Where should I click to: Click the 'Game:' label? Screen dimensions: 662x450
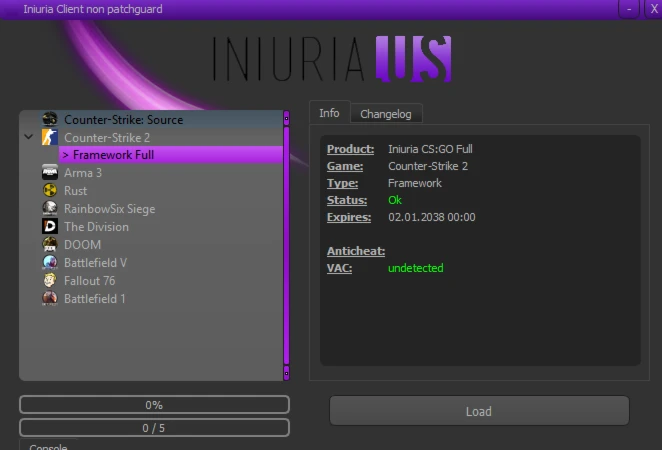point(345,166)
